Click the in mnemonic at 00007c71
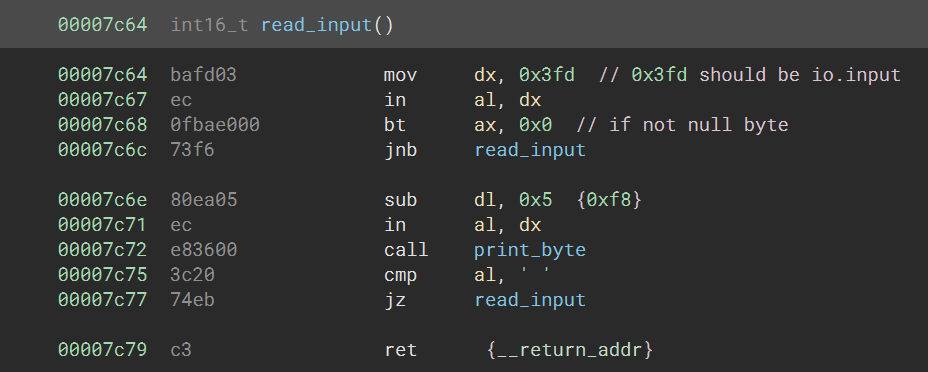 point(395,225)
